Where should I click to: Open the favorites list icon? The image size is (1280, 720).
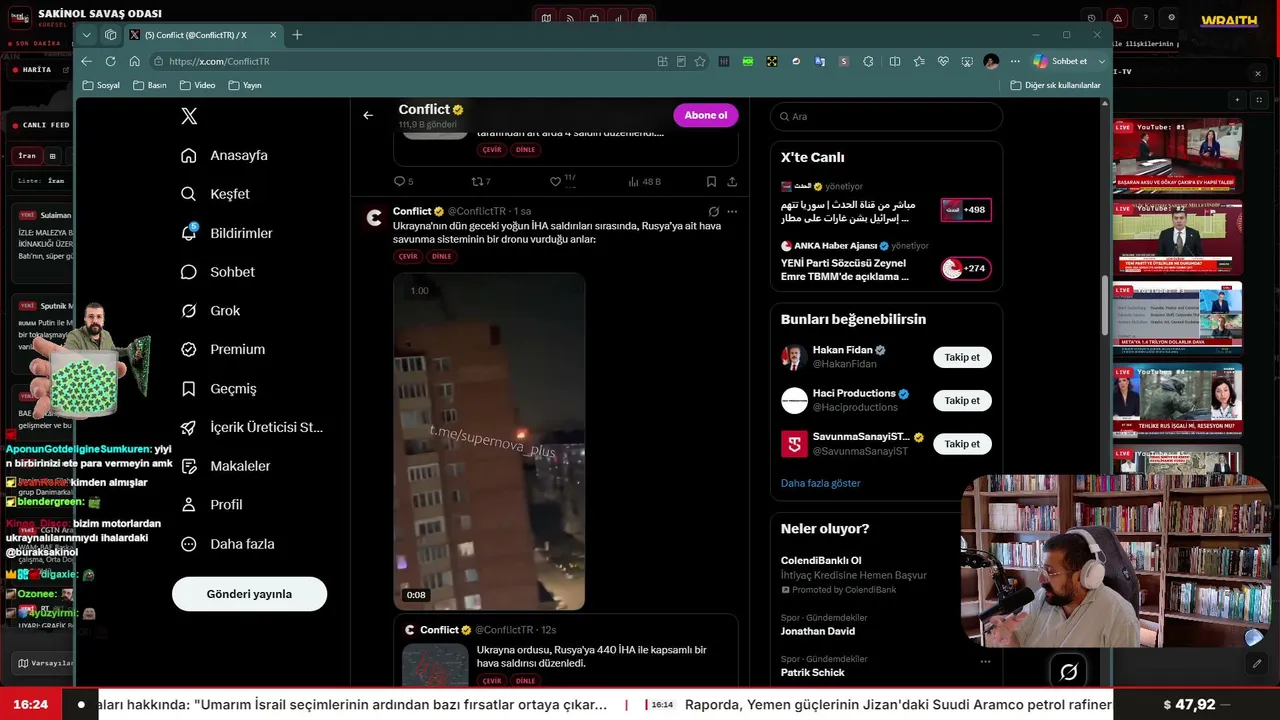[919, 61]
